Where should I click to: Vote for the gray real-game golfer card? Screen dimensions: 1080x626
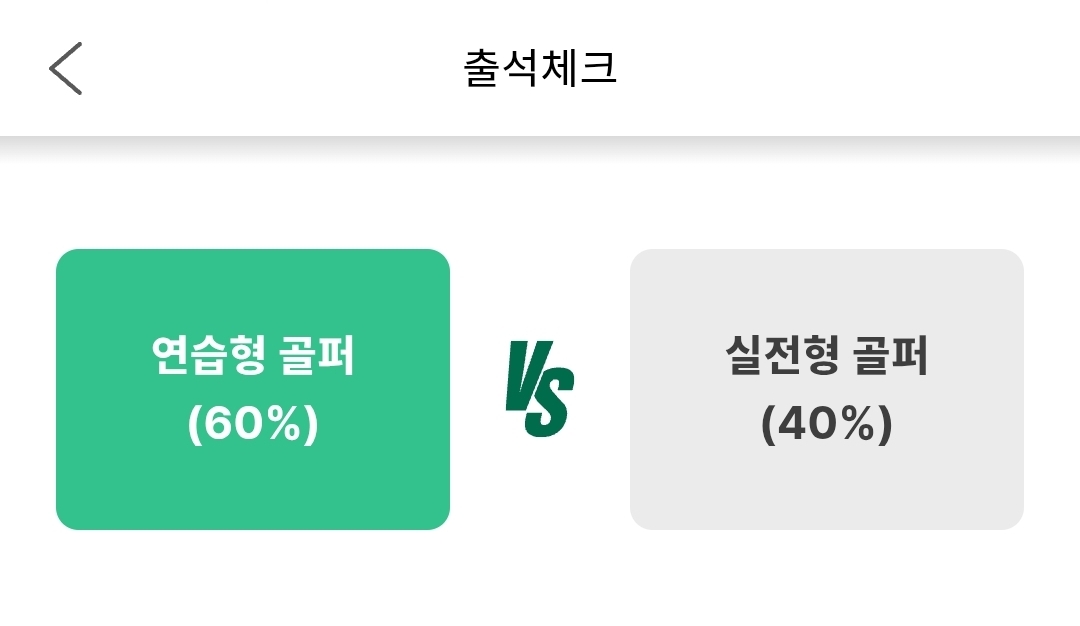pyautogui.click(x=827, y=389)
